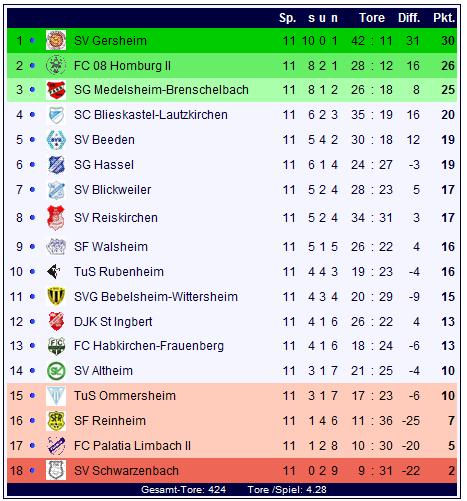This screenshot has height=501, width=467.
Task: Click the FC Habkirchen-Frauenberg team name
Action: pos(149,346)
